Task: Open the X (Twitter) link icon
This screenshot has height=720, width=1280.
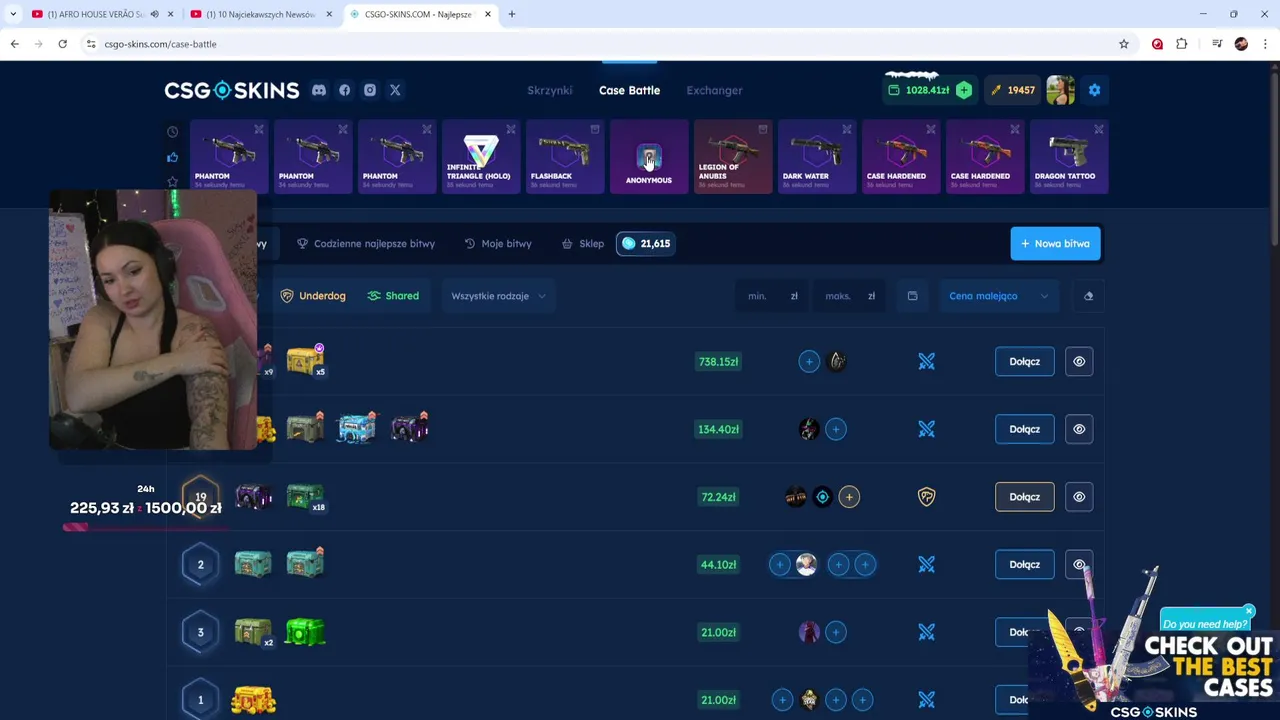Action: [395, 90]
